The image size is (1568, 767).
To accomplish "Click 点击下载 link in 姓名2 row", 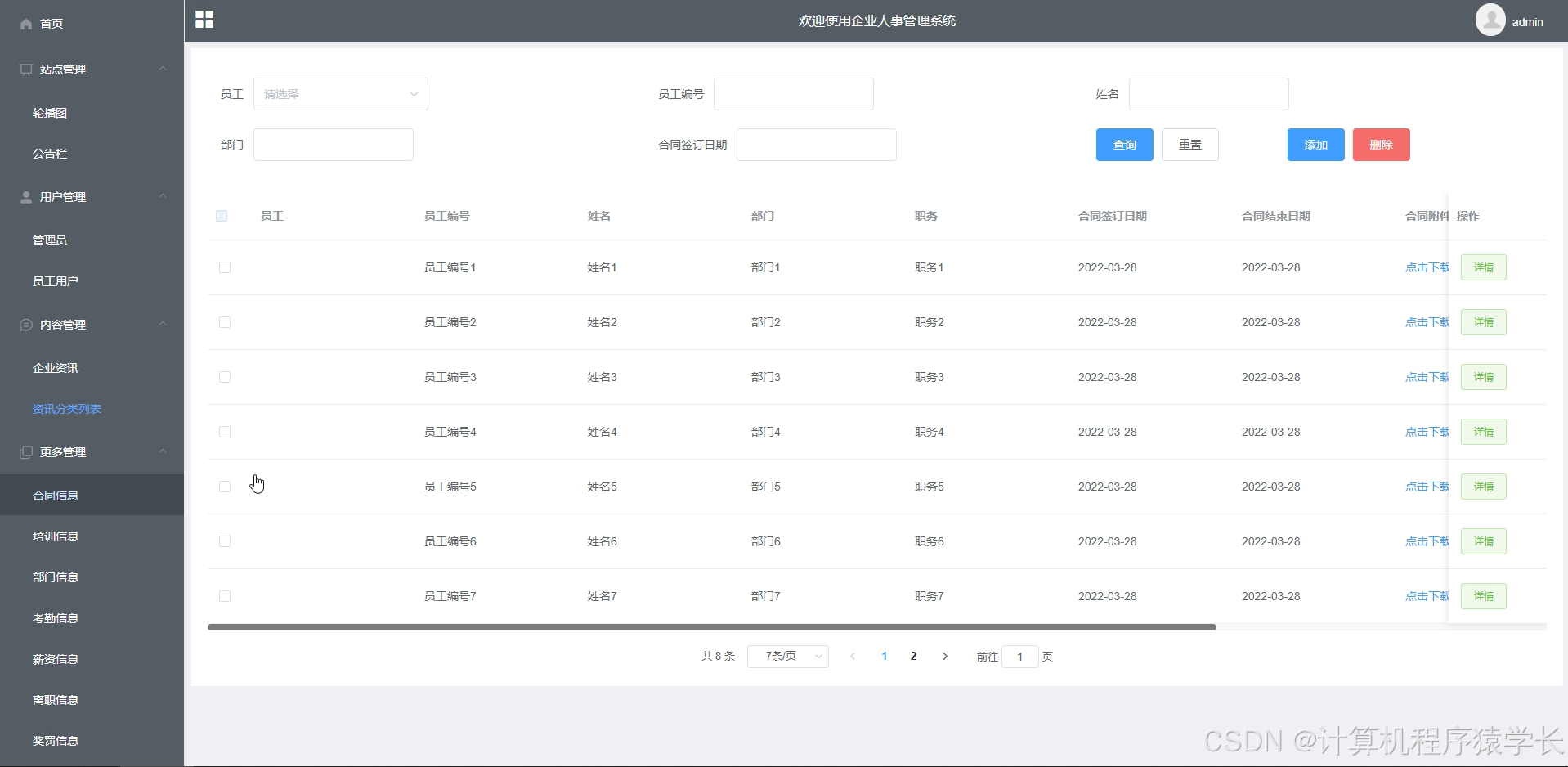I will tap(1427, 322).
